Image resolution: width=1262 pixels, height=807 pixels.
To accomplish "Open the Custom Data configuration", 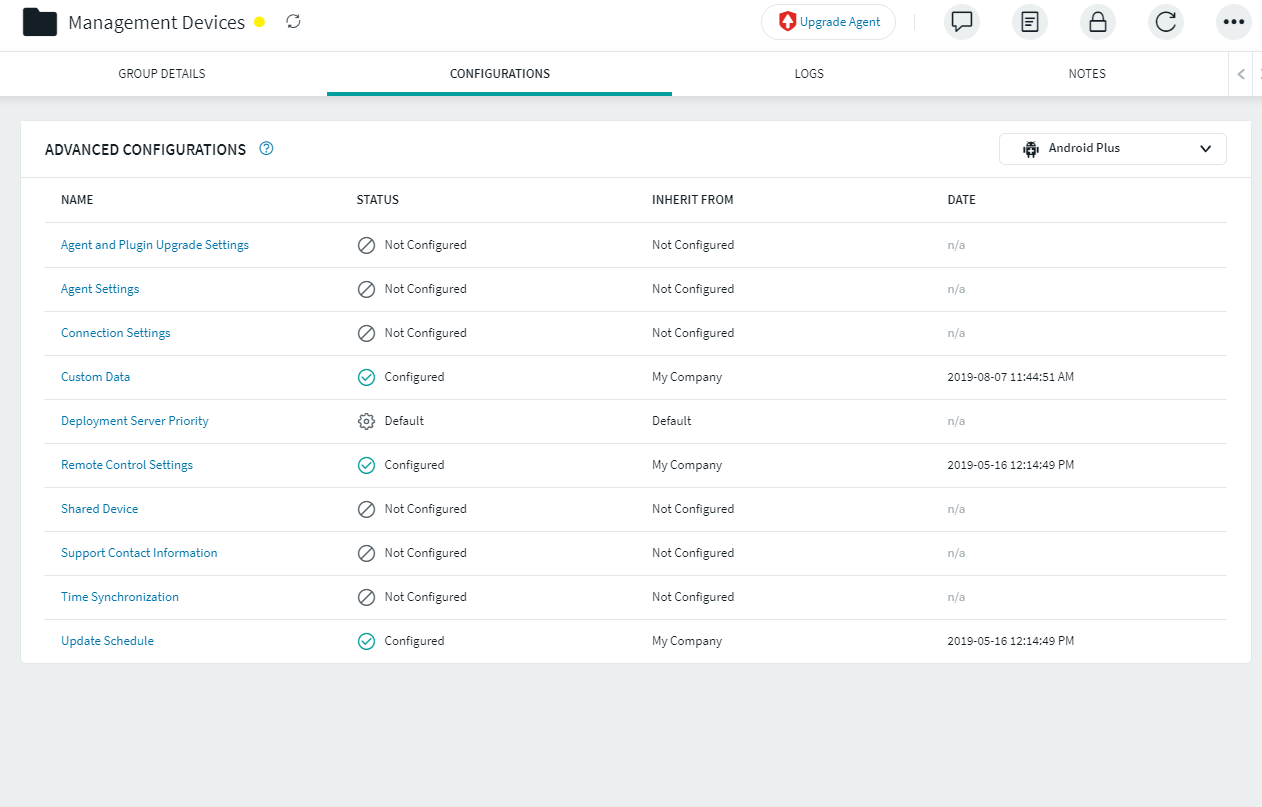I will click(x=95, y=377).
